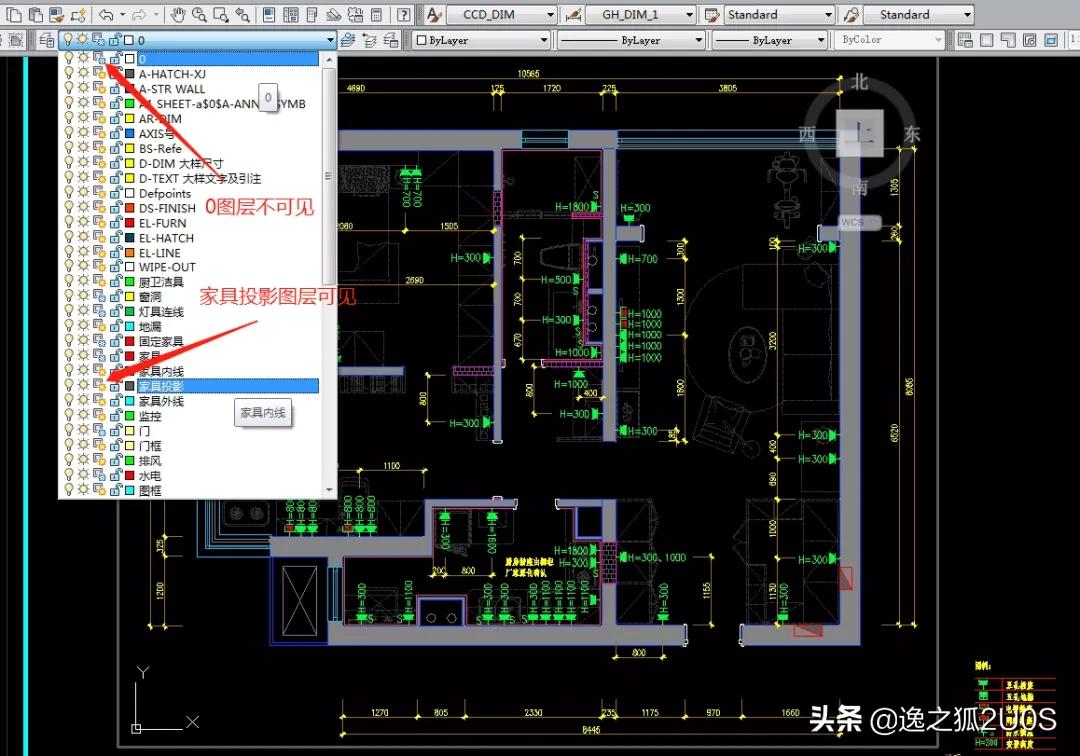Image resolution: width=1080 pixels, height=756 pixels.
Task: Click the Undo arrow icon
Action: pos(106,15)
